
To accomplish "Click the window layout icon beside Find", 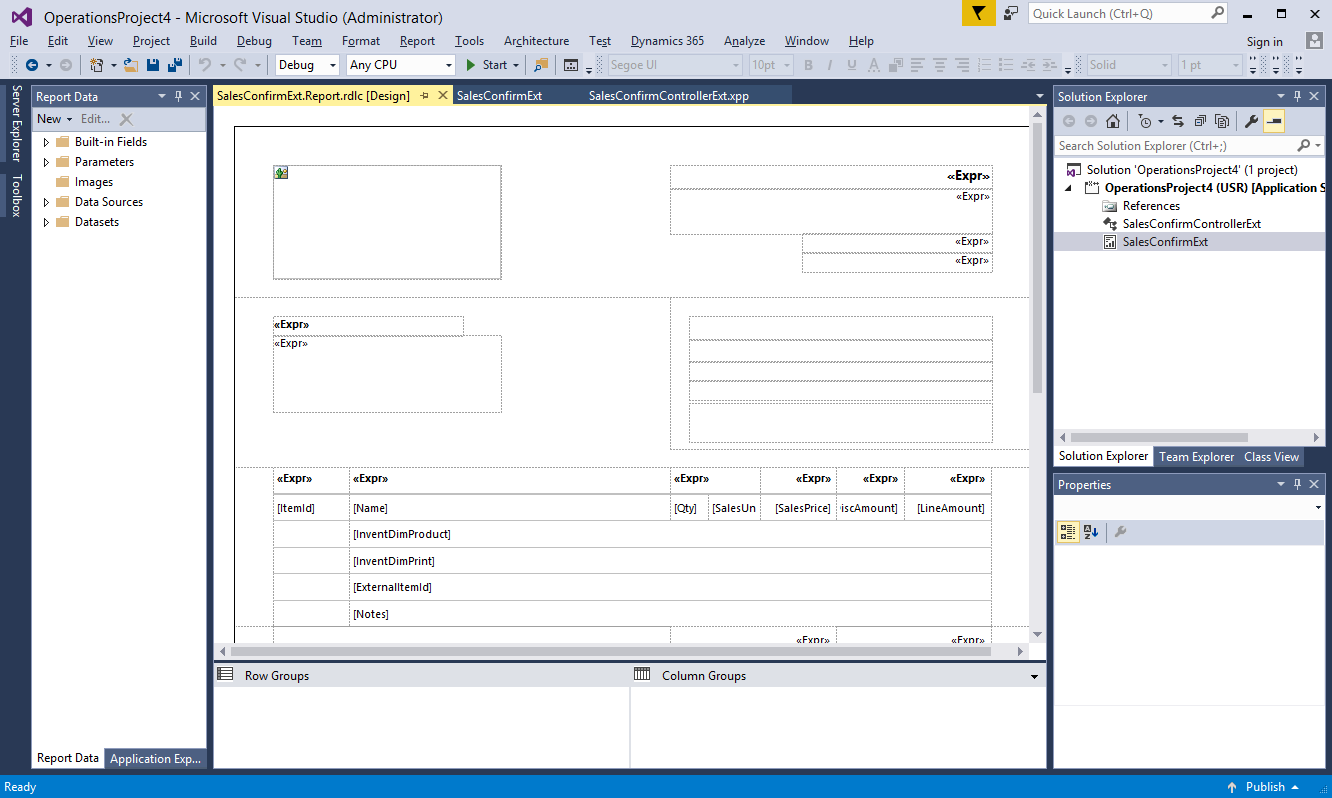I will click(x=571, y=65).
